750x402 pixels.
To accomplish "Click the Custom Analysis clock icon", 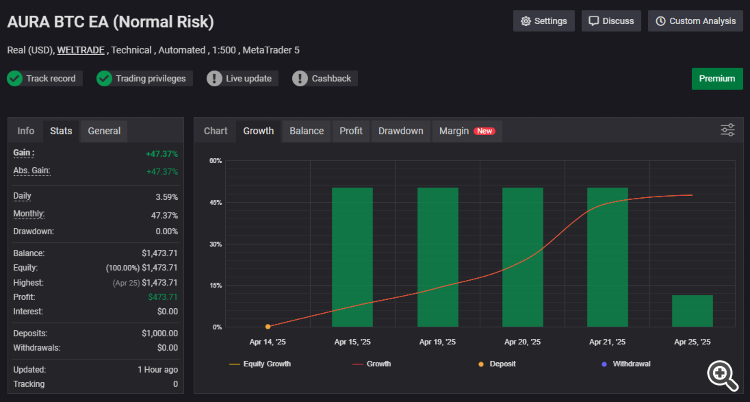I will (660, 21).
